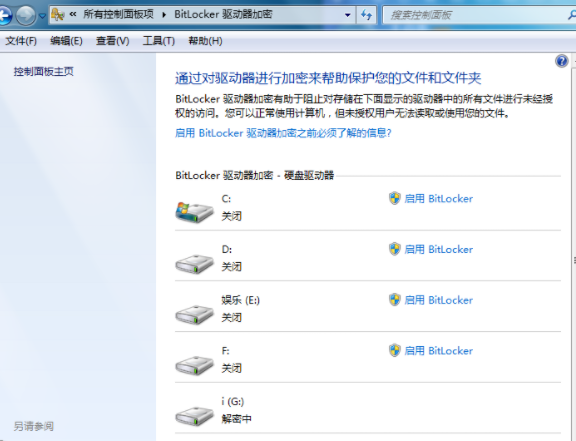Click the 所有控制面板项 breadcrumb
The width and height of the screenshot is (576, 441).
point(118,14)
